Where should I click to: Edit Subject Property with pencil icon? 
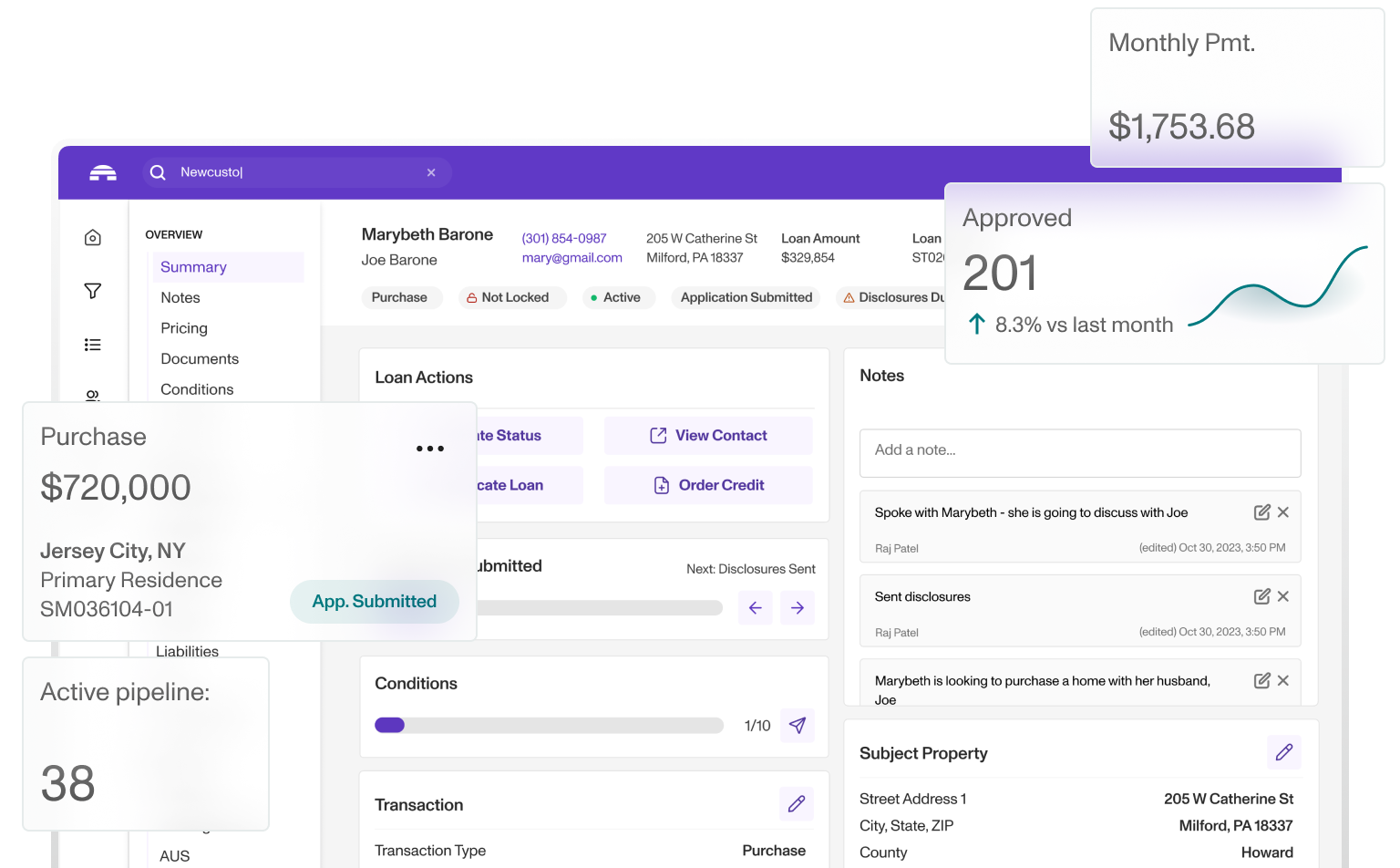point(1283,752)
